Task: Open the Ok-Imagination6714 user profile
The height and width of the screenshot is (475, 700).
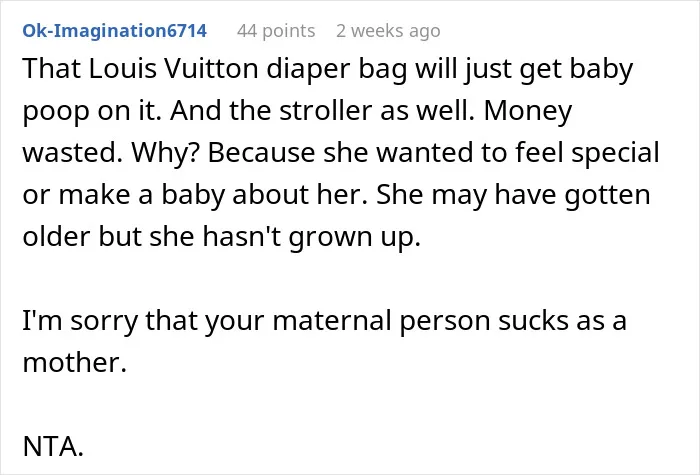Action: pyautogui.click(x=114, y=31)
